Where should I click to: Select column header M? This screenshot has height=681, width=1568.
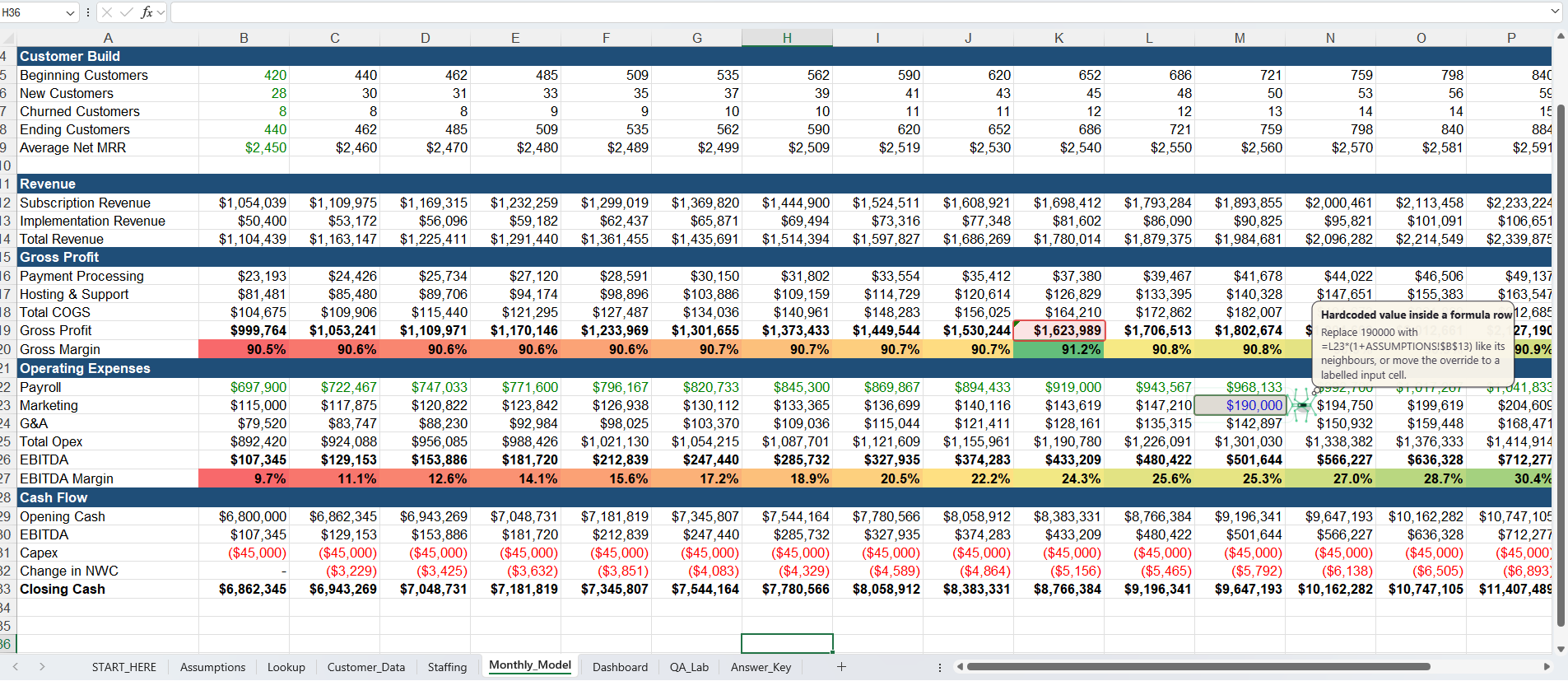click(1240, 38)
